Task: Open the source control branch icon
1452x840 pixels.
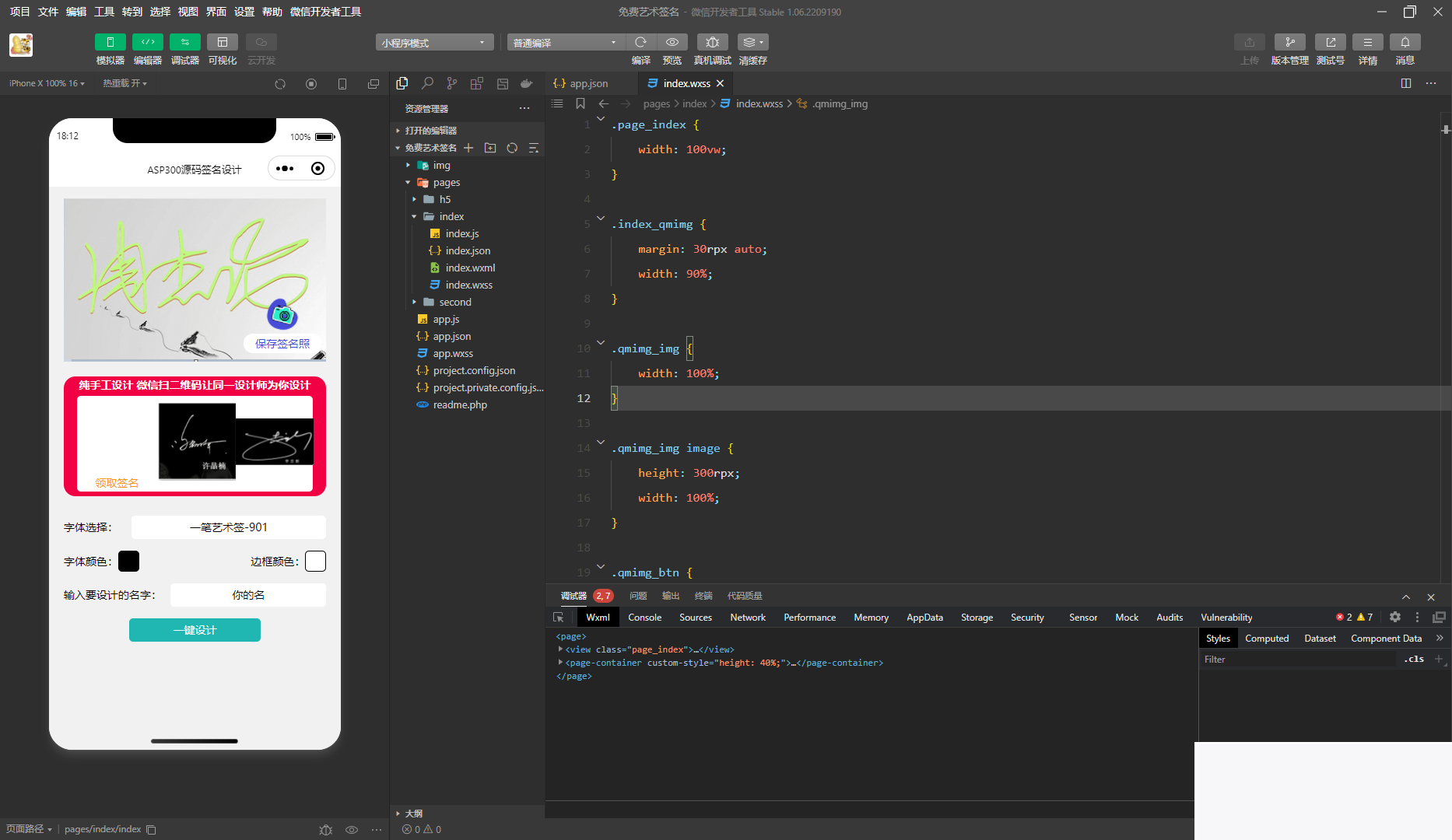Action: (452, 83)
